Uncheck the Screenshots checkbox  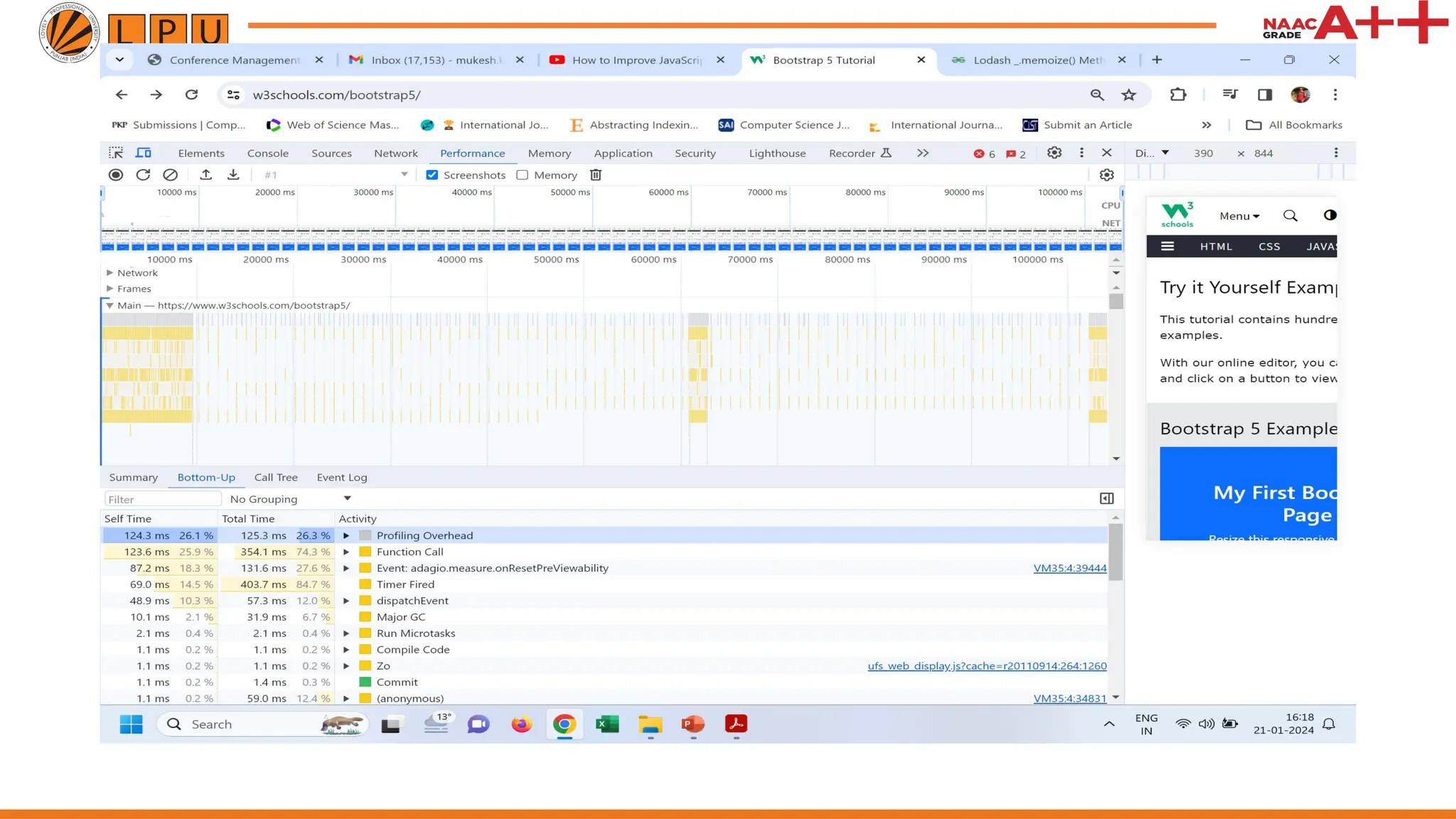(x=432, y=175)
